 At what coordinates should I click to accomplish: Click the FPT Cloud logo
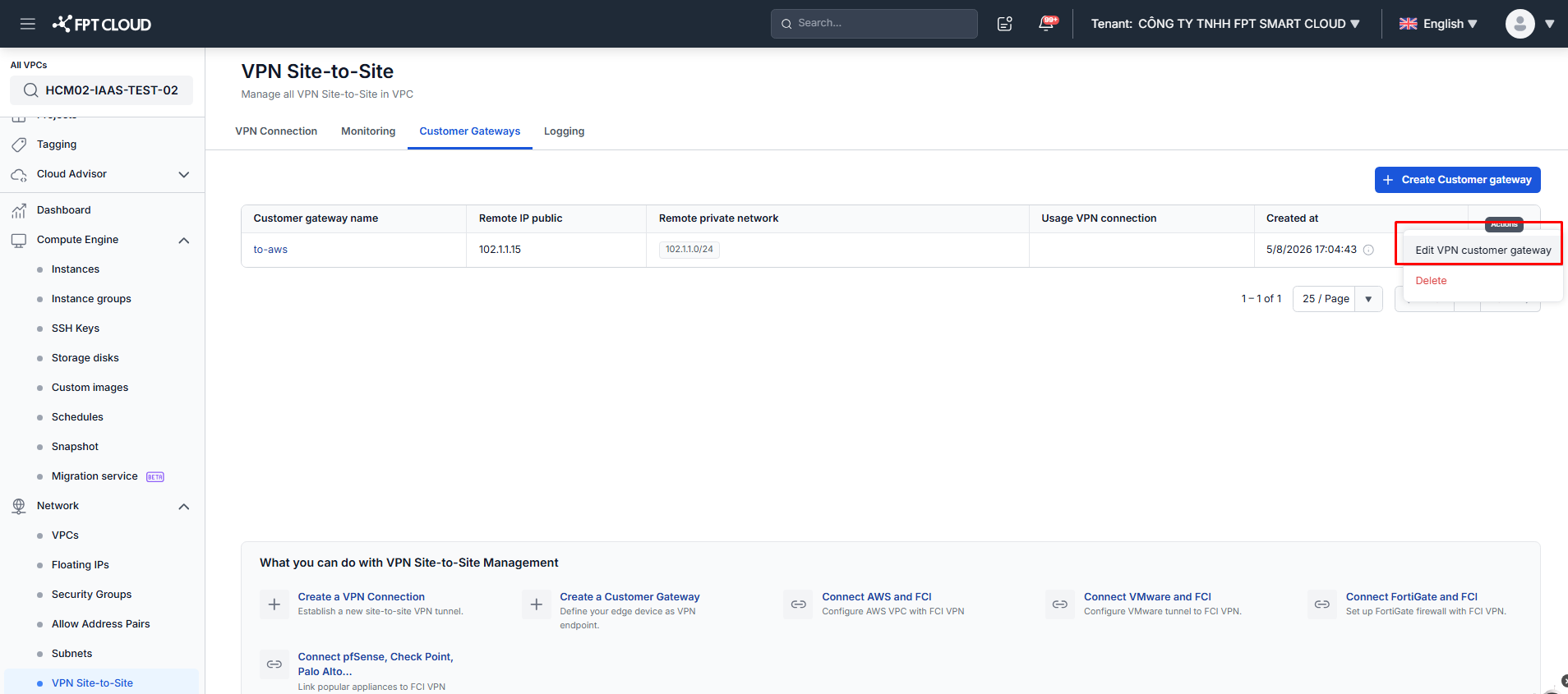[x=102, y=24]
